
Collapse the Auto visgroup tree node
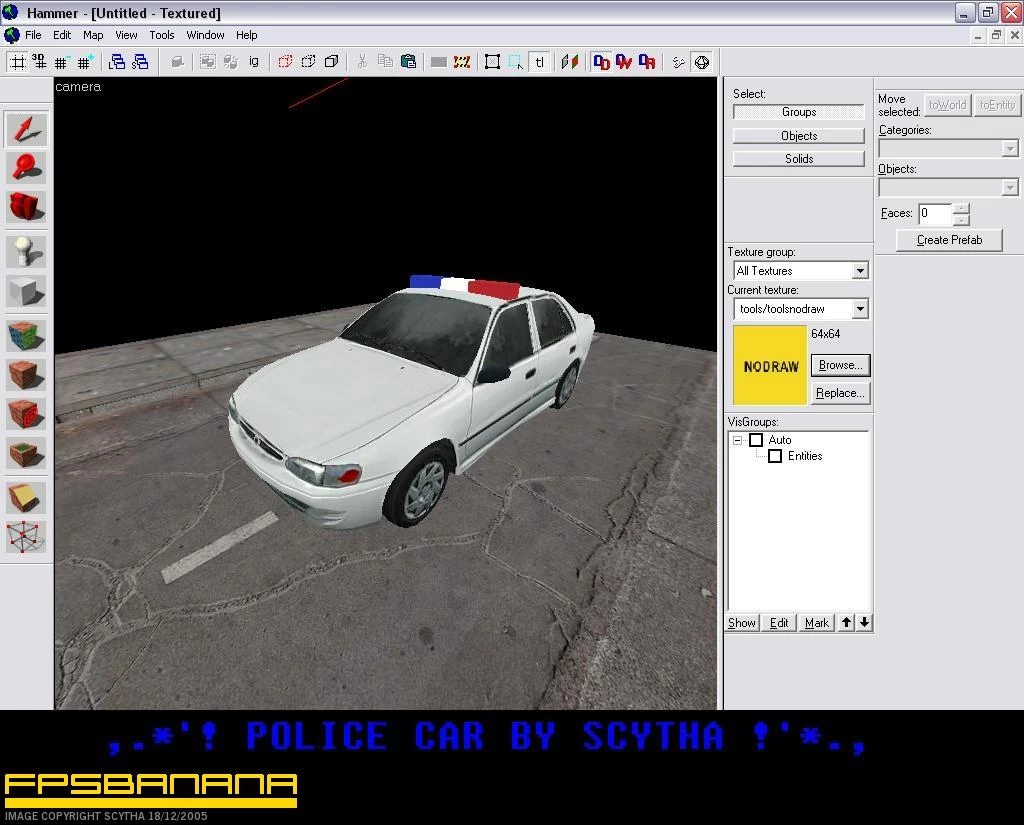pos(737,440)
